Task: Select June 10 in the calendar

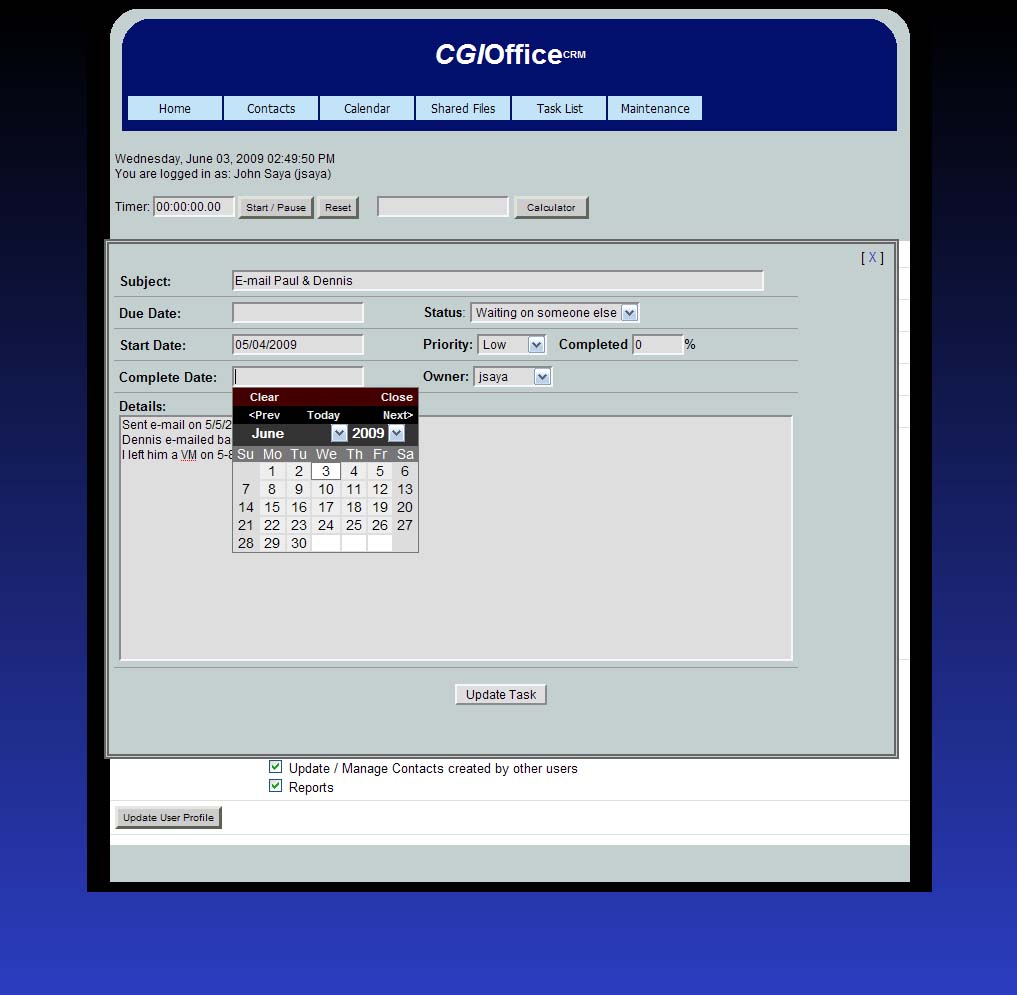Action: [x=326, y=489]
